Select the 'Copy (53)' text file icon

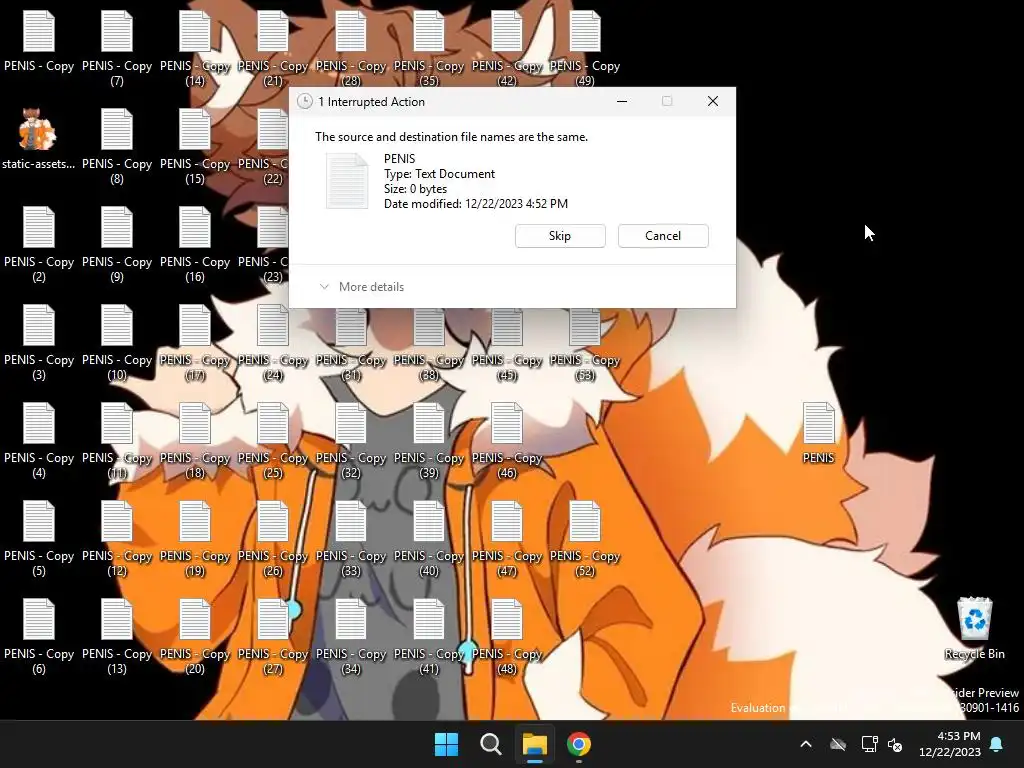[584, 325]
